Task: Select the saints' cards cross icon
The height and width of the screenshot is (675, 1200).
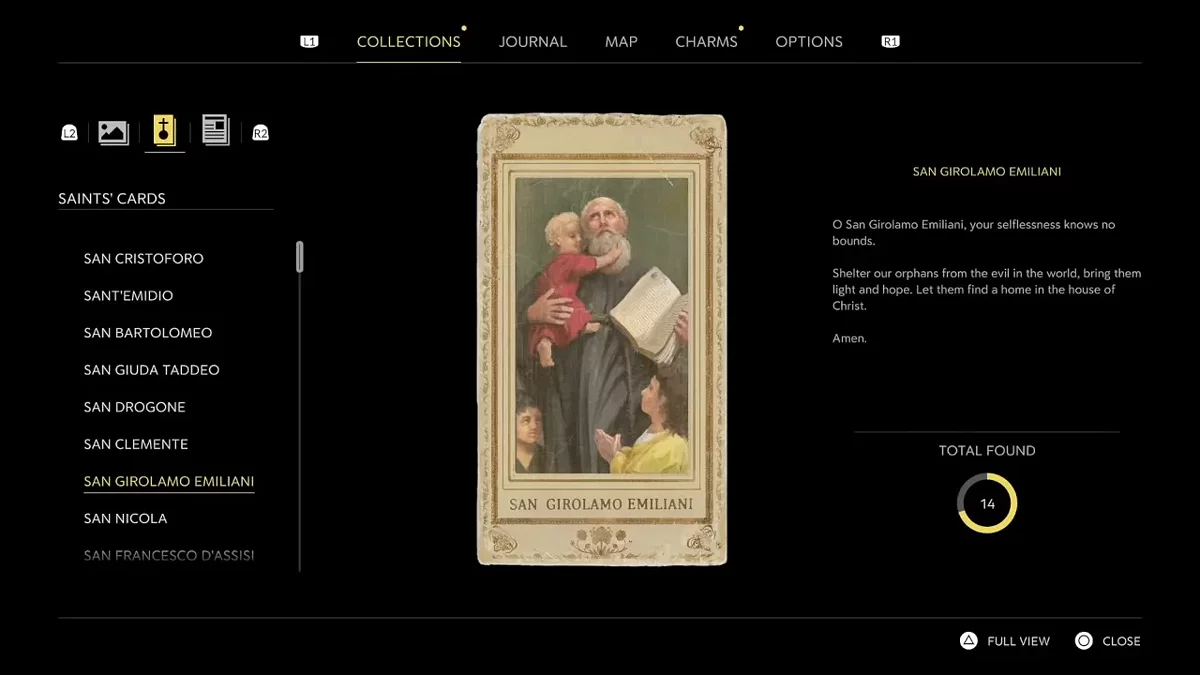Action: click(x=164, y=131)
